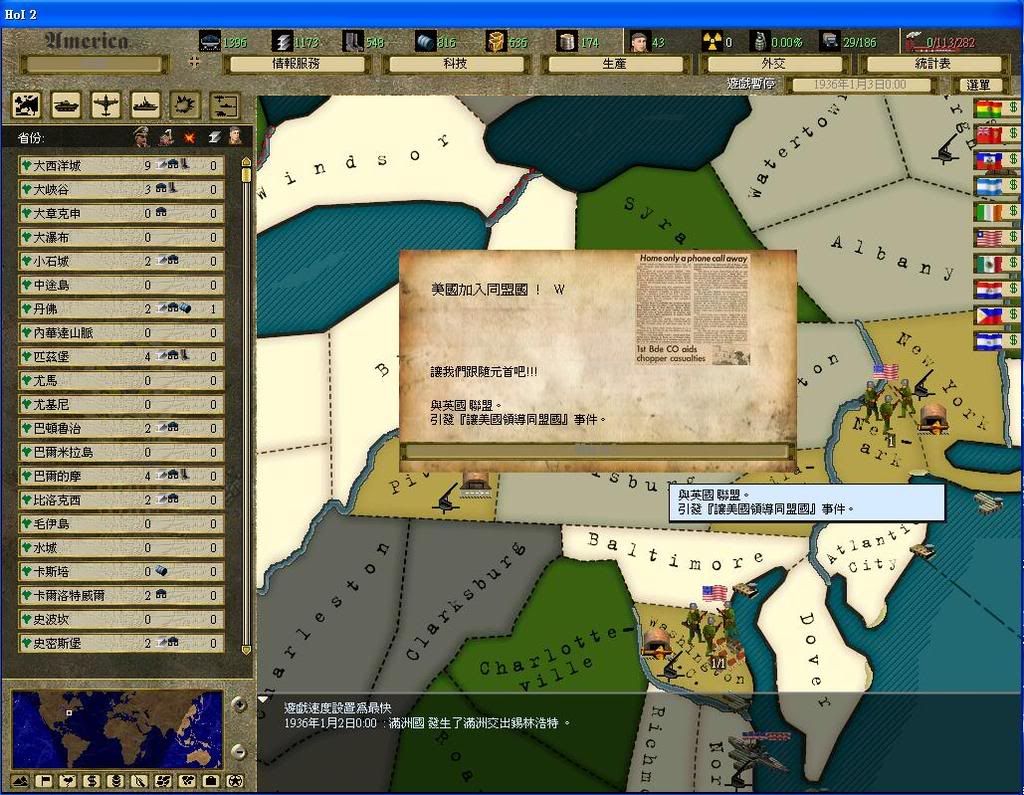Click the world minimap
The height and width of the screenshot is (795, 1024).
pyautogui.click(x=117, y=728)
